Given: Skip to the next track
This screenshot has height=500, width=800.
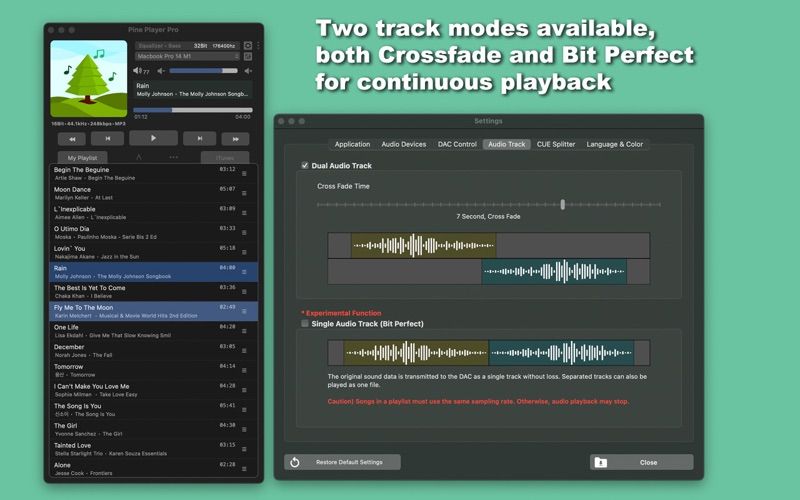Looking at the screenshot, I should [199, 138].
